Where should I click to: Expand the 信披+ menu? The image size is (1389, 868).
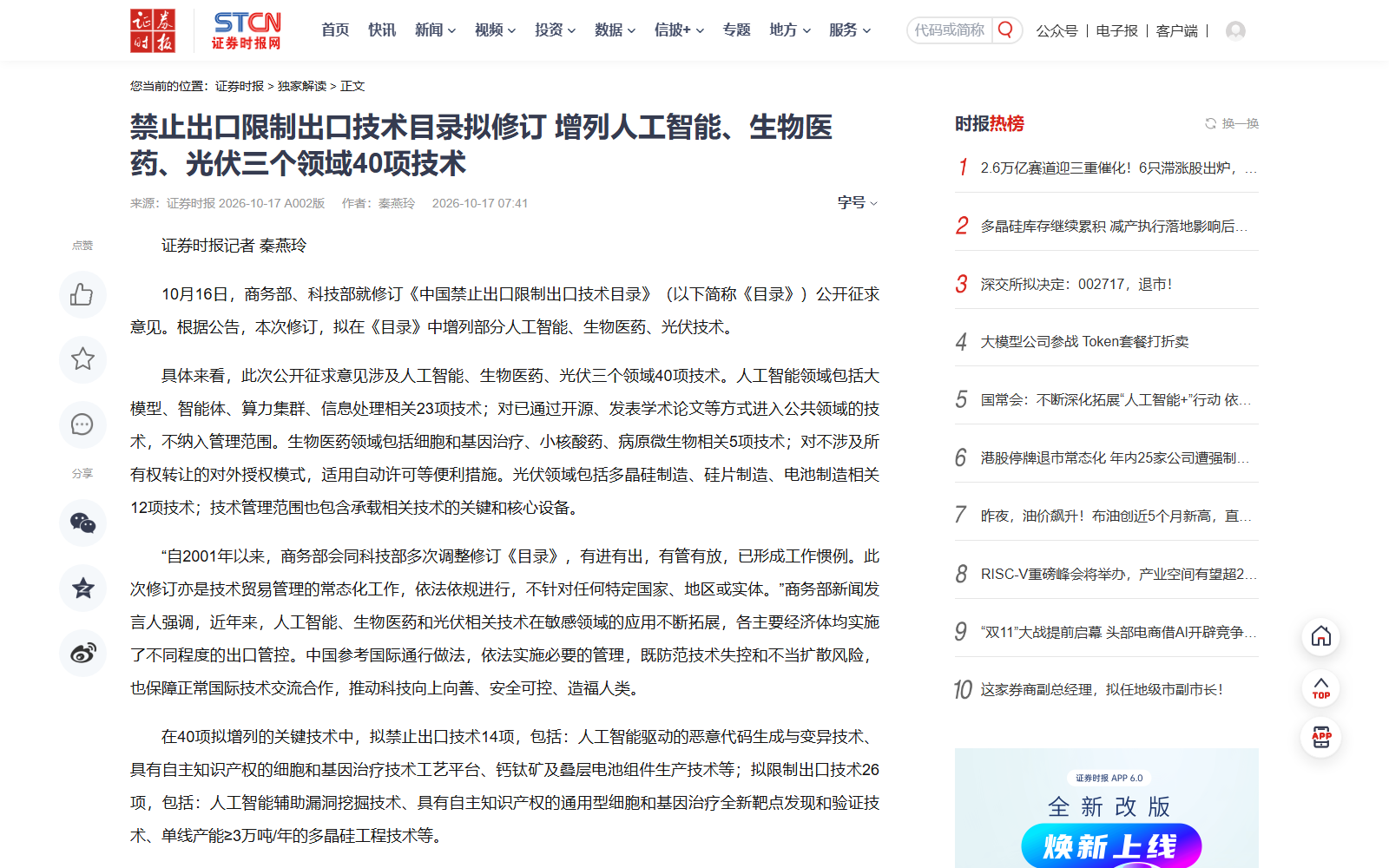point(679,30)
